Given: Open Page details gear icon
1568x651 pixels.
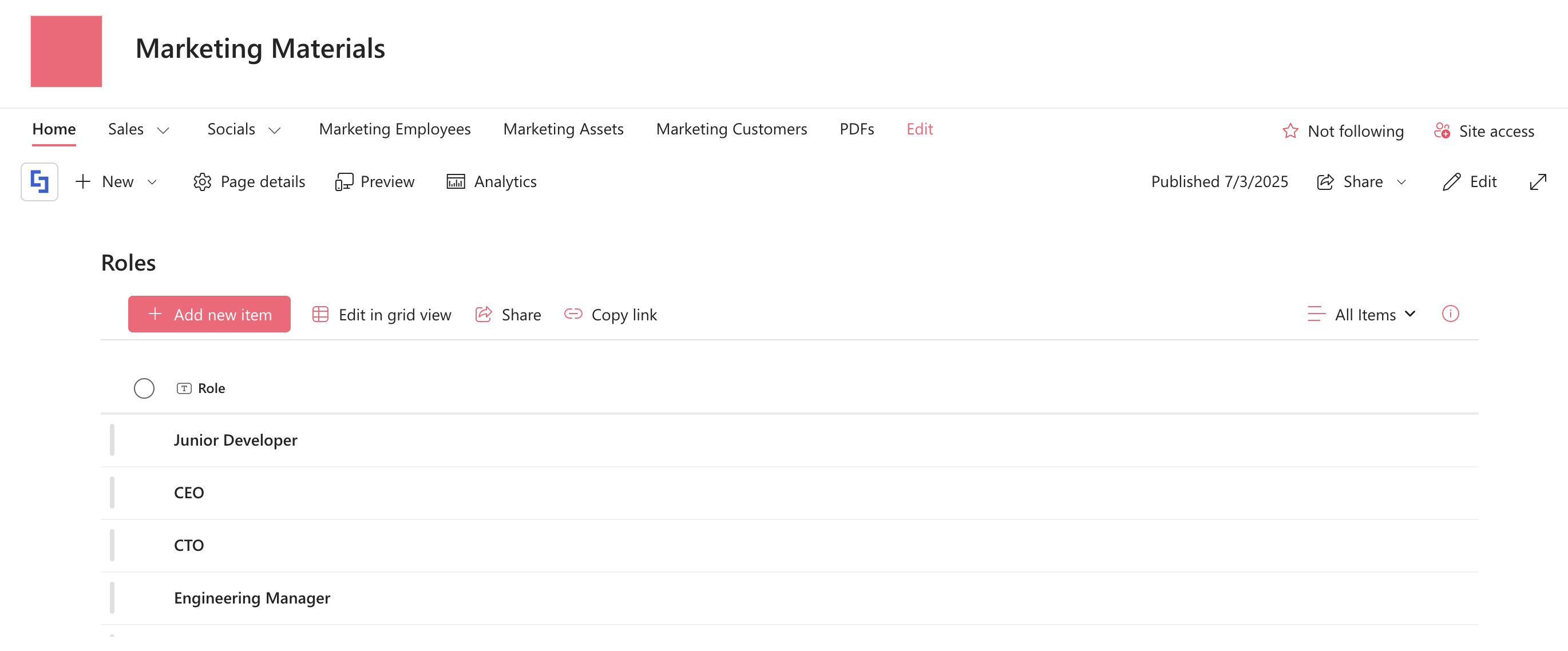Looking at the screenshot, I should (202, 182).
